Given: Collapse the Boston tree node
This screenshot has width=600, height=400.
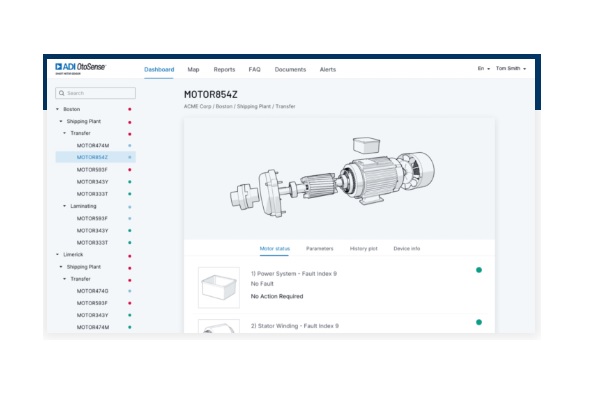Looking at the screenshot, I should pyautogui.click(x=58, y=109).
